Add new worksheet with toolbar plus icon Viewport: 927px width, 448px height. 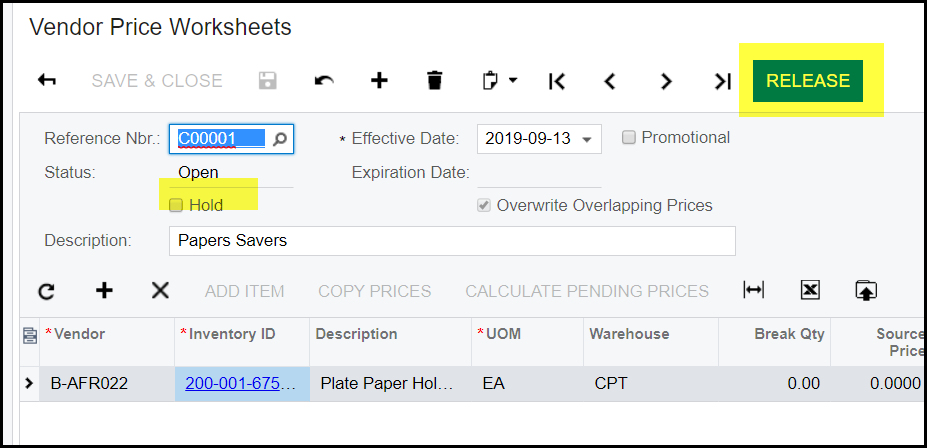[x=379, y=81]
